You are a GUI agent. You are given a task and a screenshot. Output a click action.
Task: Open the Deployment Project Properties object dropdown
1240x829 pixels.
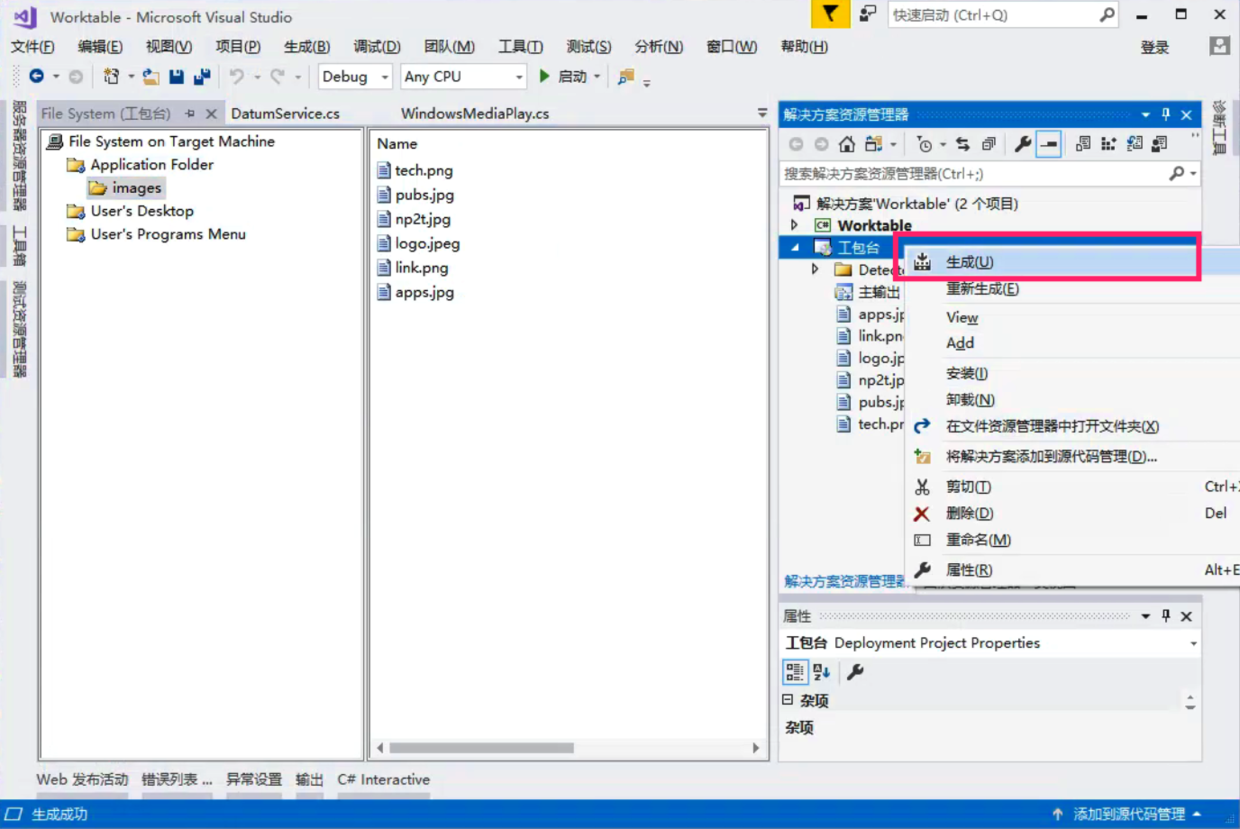point(1193,643)
